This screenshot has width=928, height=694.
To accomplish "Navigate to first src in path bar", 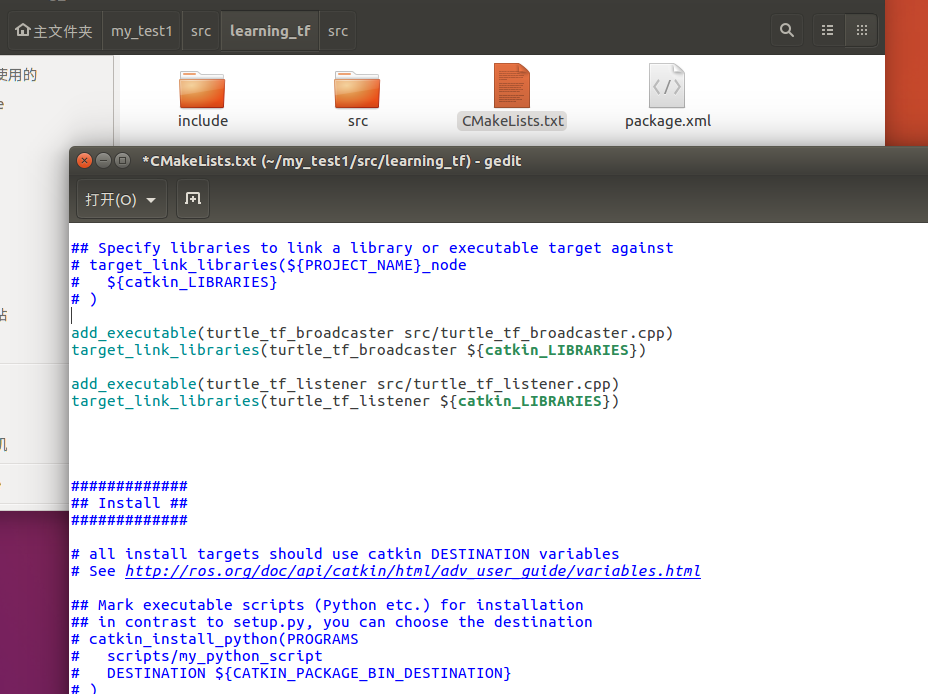I will pos(201,31).
